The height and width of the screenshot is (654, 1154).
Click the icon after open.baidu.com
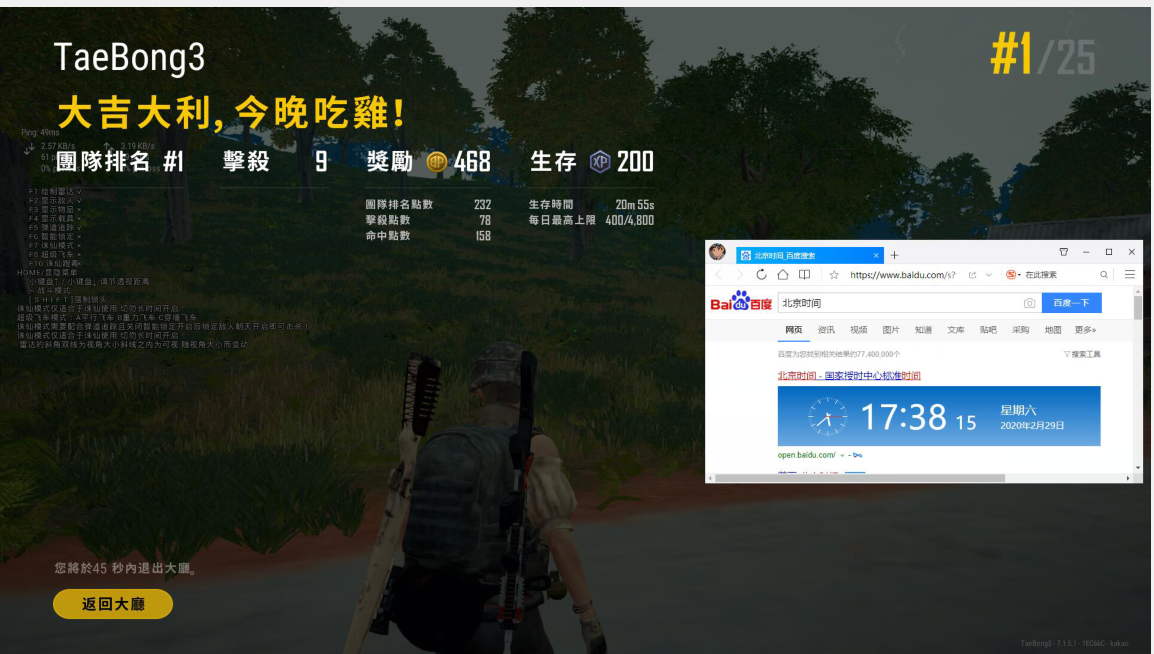857,455
